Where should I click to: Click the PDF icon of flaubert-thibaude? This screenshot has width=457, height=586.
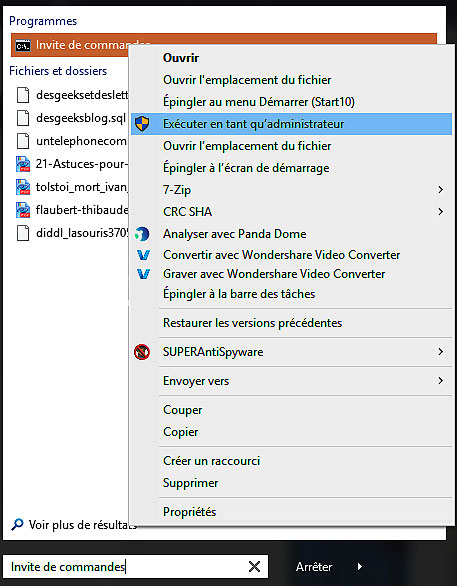[23, 210]
